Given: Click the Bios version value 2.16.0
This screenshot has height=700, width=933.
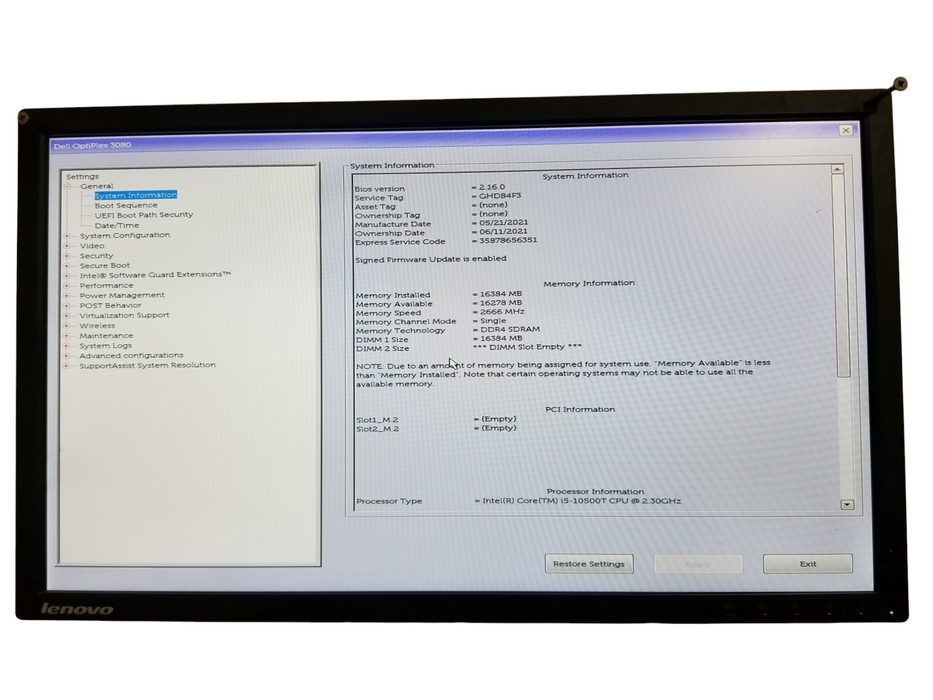Looking at the screenshot, I should [x=492, y=187].
